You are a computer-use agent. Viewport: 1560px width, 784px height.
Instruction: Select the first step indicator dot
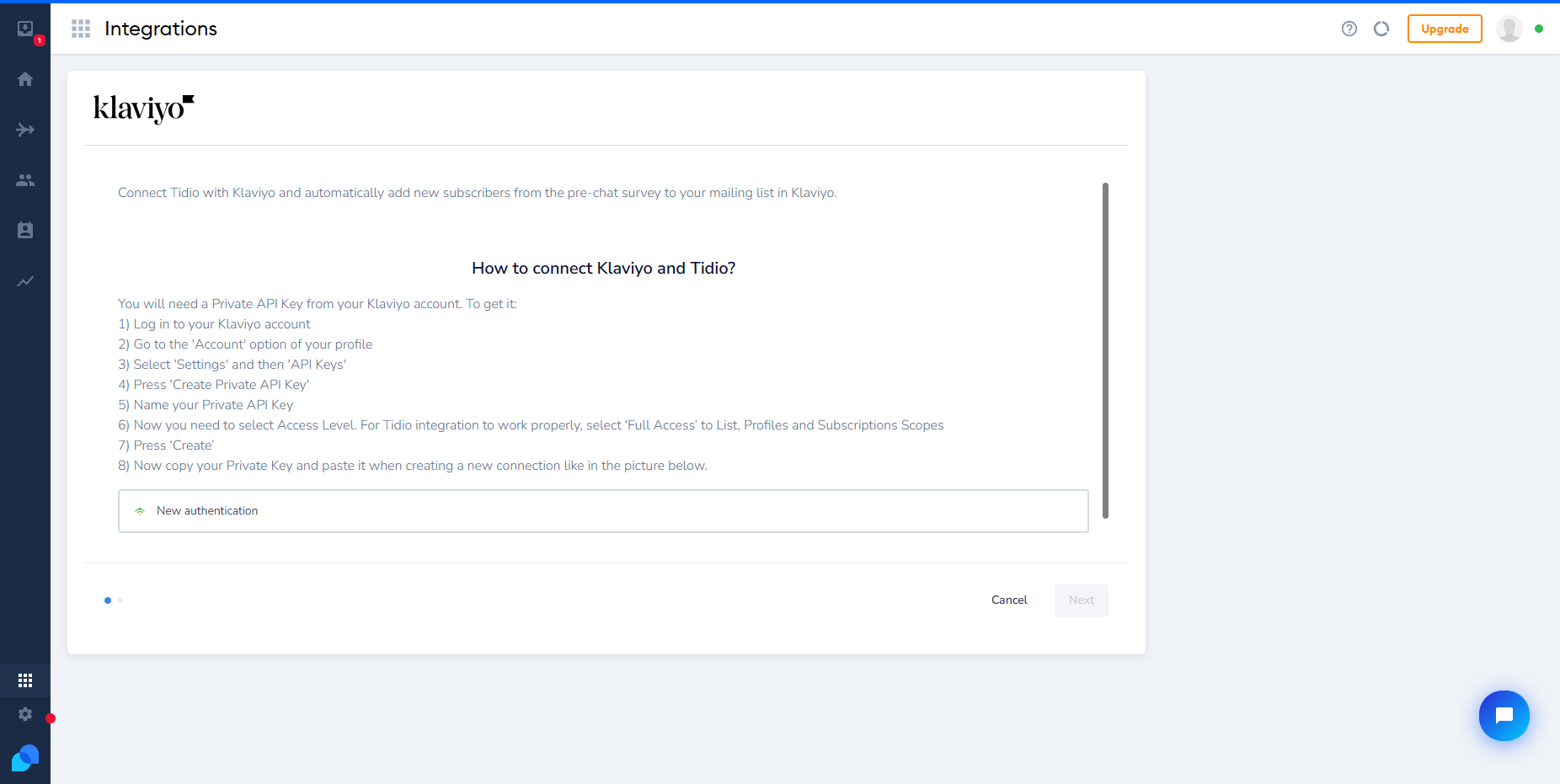point(108,600)
